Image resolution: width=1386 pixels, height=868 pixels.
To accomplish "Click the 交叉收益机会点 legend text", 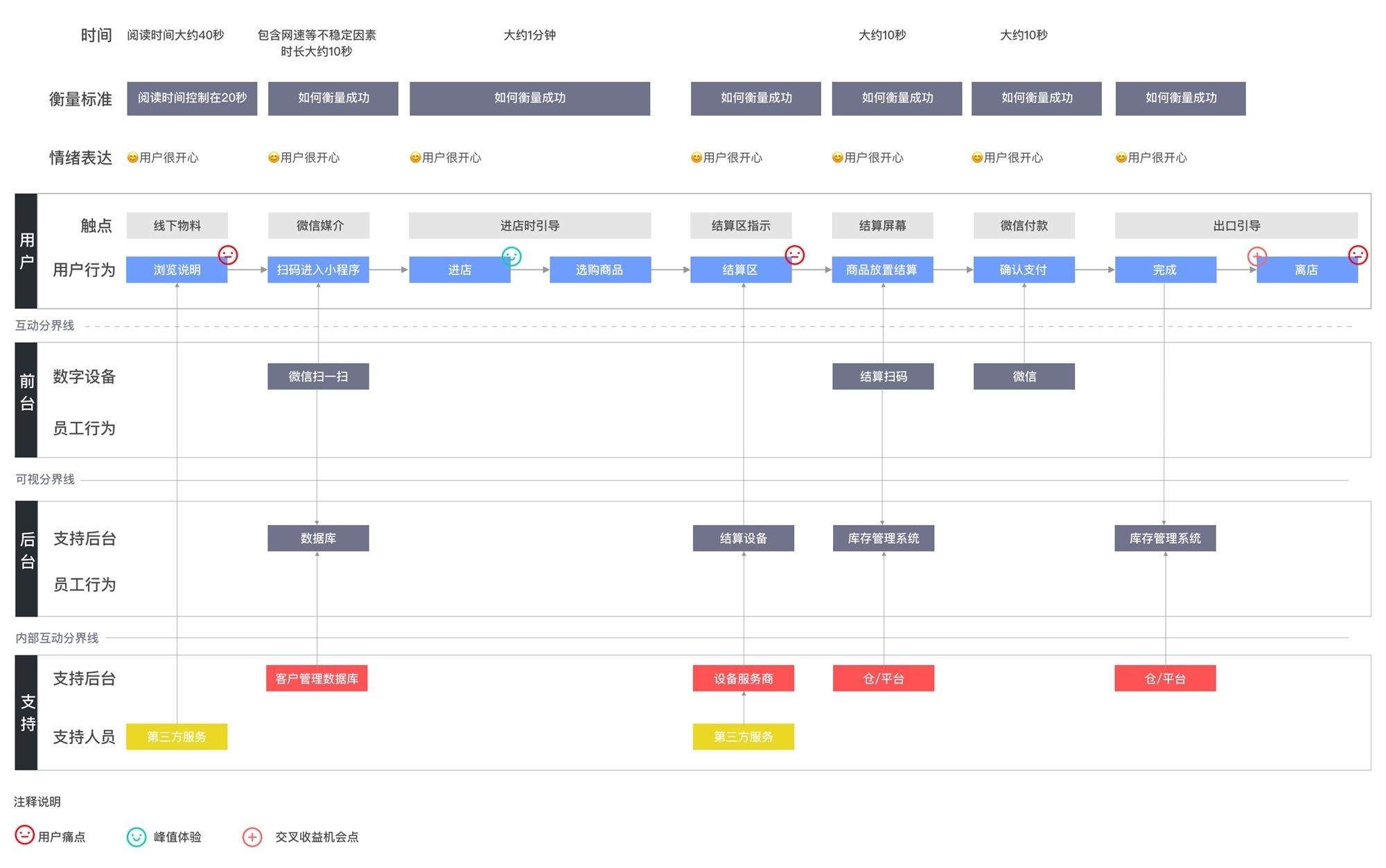I will pyautogui.click(x=317, y=837).
